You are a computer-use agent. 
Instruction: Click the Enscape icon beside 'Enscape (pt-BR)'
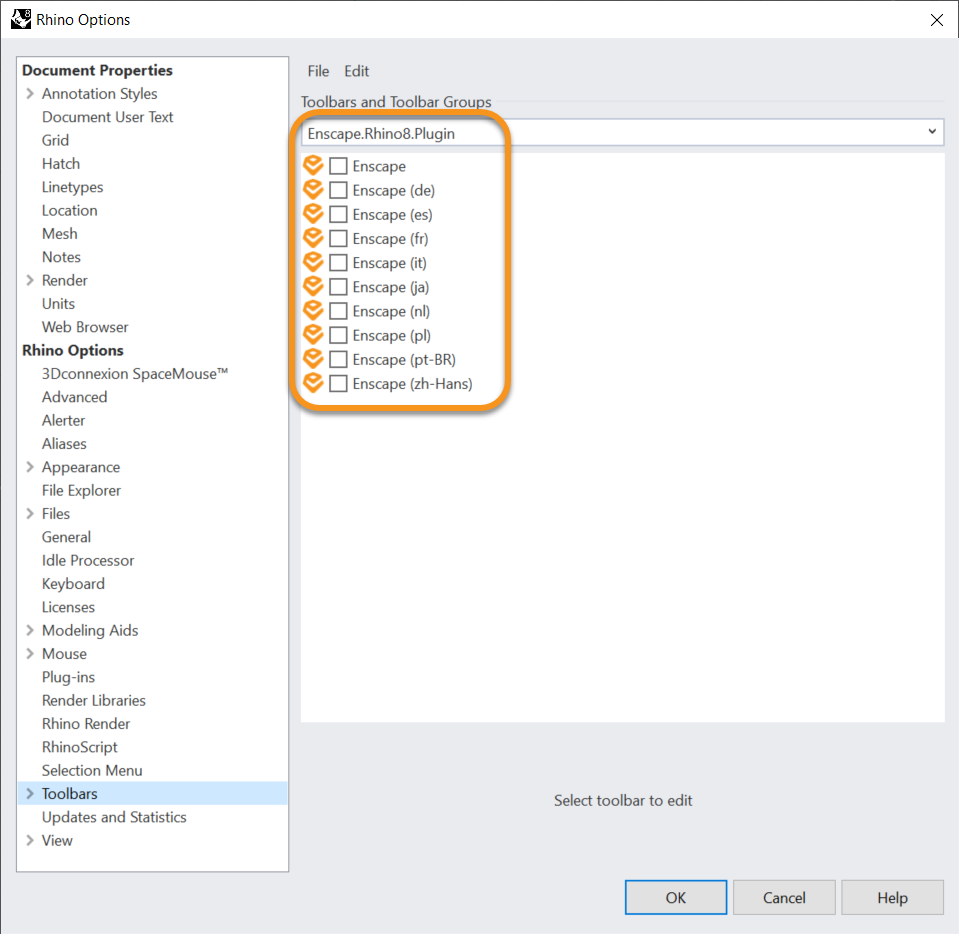click(313, 358)
